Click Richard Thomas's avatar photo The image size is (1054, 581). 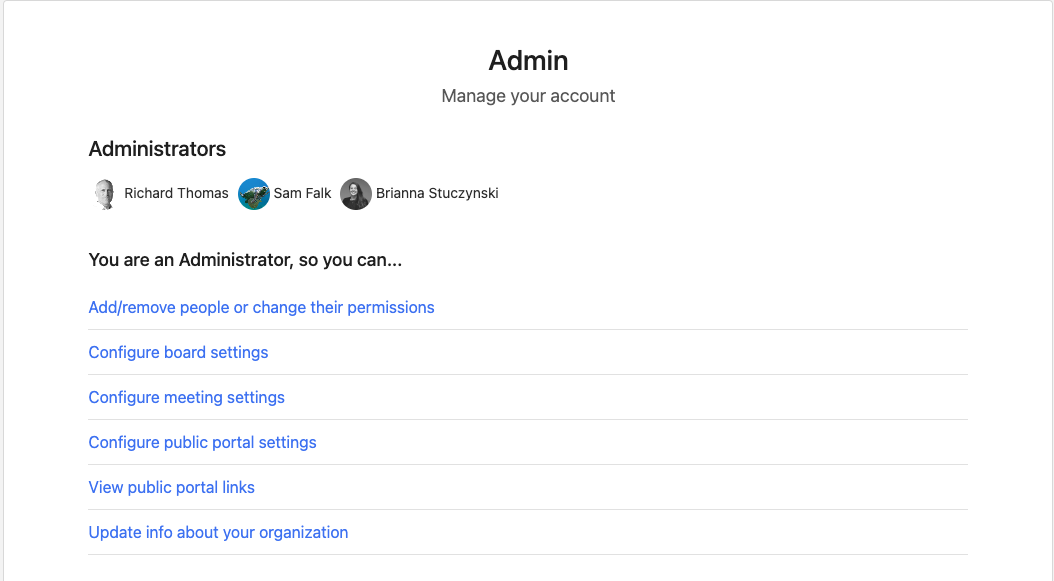105,194
